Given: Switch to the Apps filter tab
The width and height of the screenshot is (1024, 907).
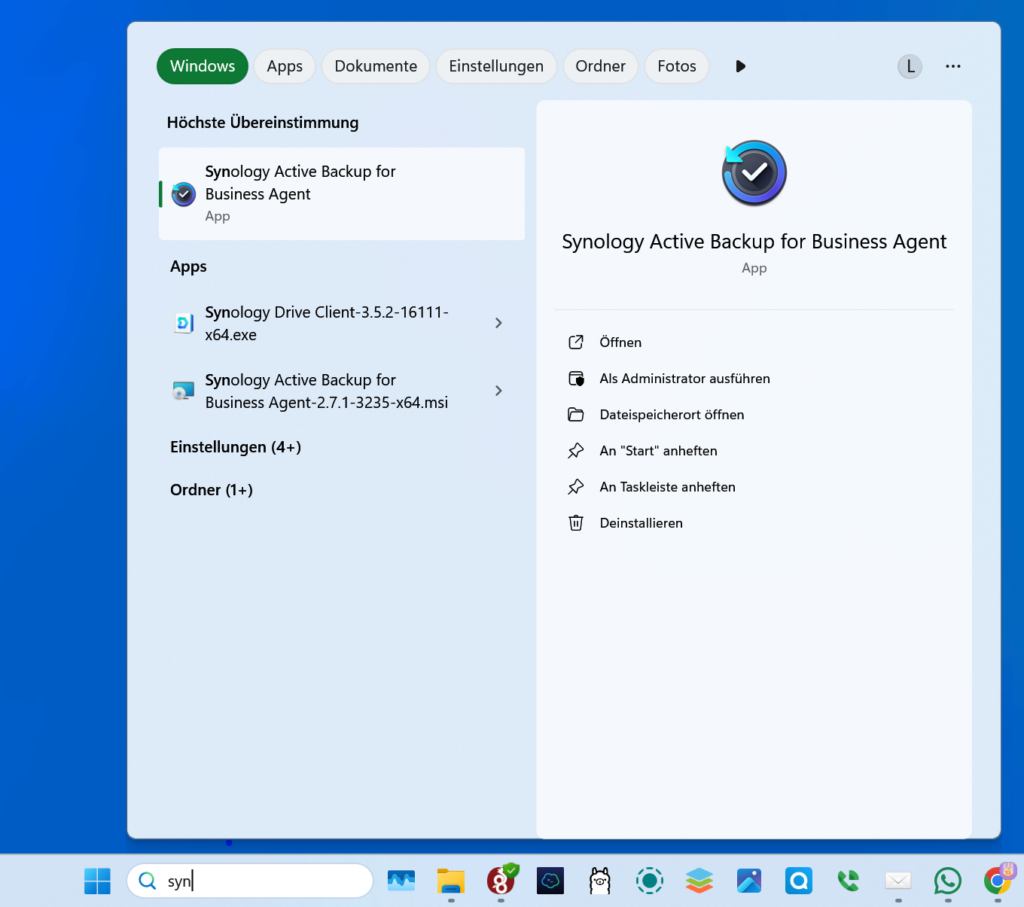Looking at the screenshot, I should tap(284, 66).
